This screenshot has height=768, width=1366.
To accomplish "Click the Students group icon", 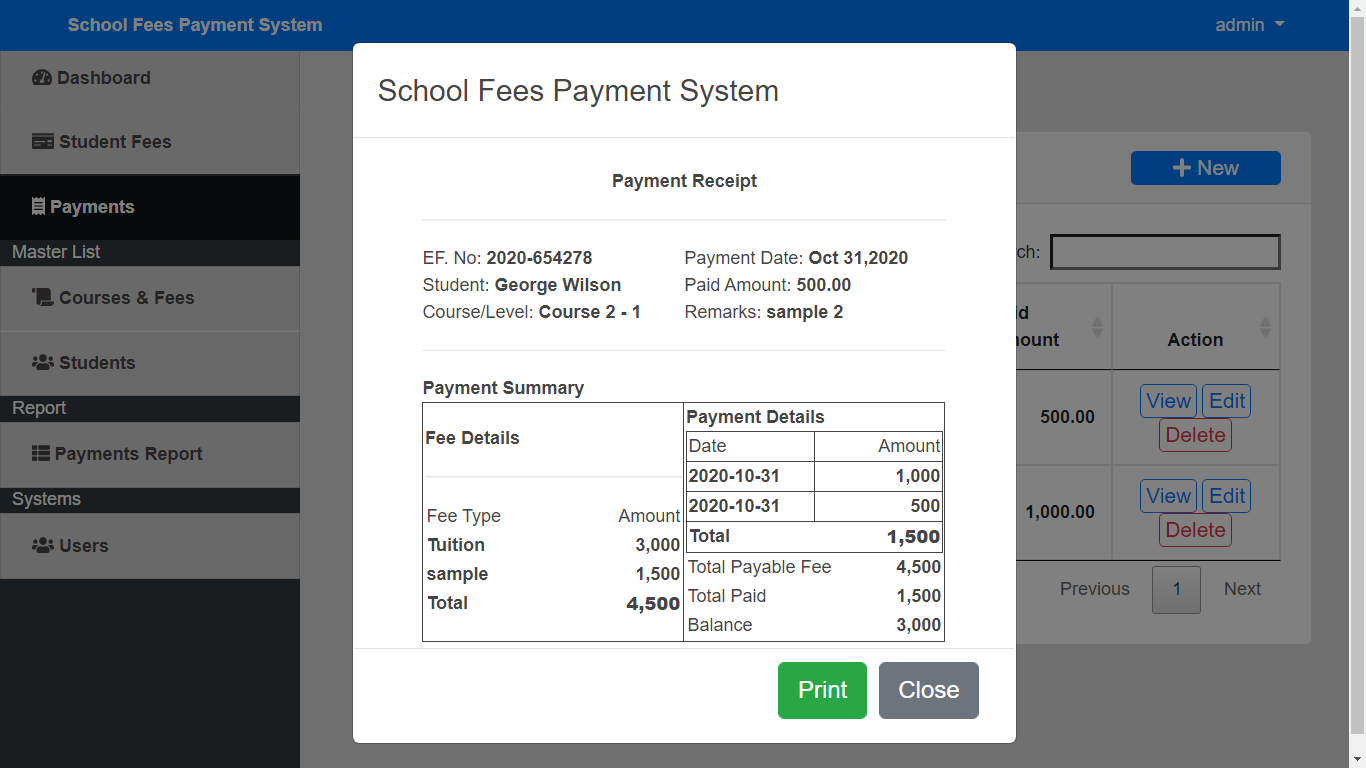I will (43, 363).
